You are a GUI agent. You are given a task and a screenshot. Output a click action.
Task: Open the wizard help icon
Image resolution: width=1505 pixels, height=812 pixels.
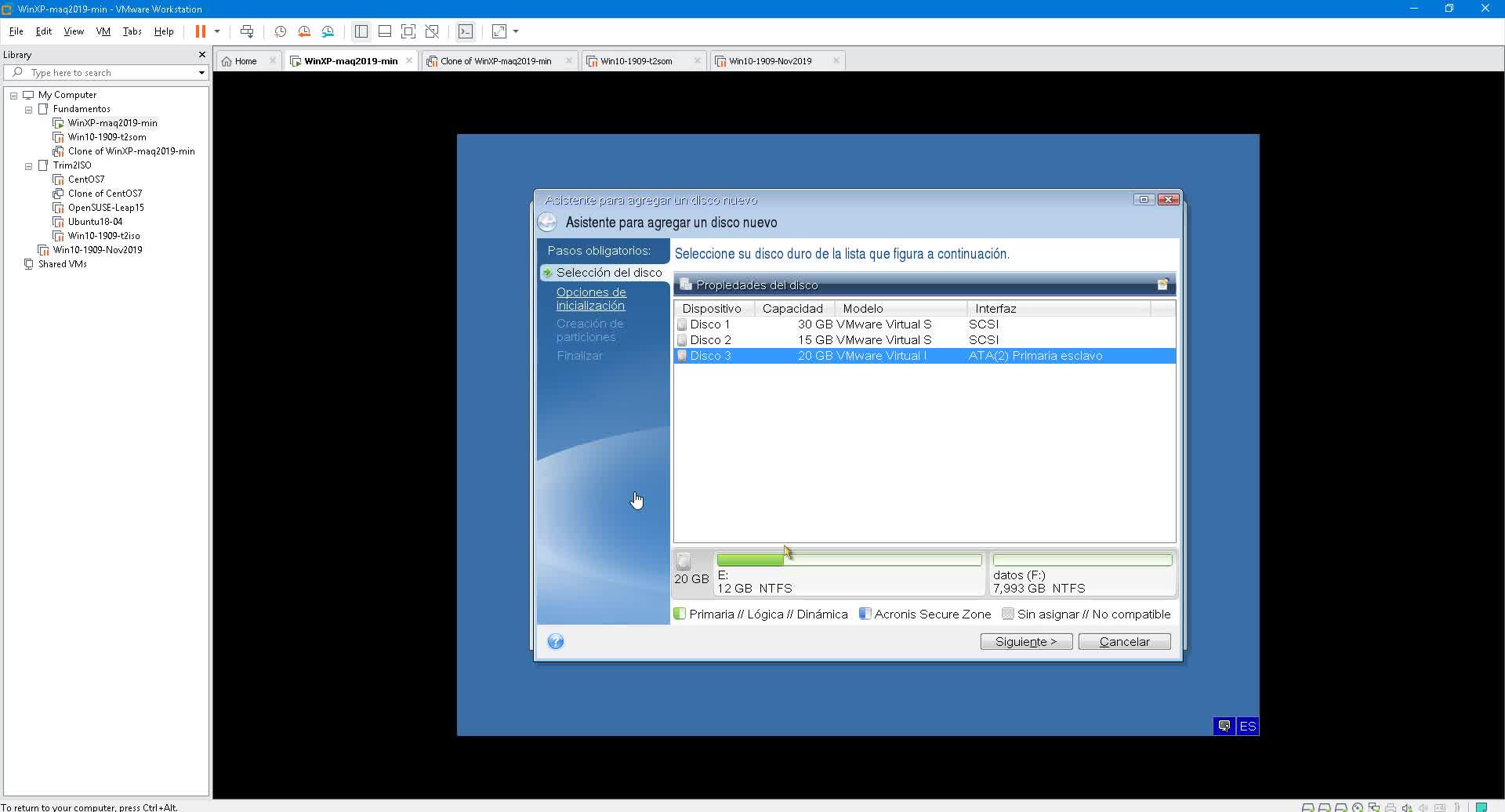556,642
